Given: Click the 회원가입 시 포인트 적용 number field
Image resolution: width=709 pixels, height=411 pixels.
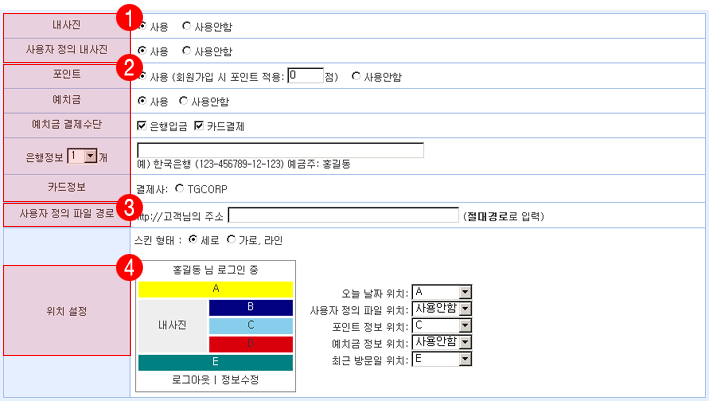Looking at the screenshot, I should click(304, 75).
